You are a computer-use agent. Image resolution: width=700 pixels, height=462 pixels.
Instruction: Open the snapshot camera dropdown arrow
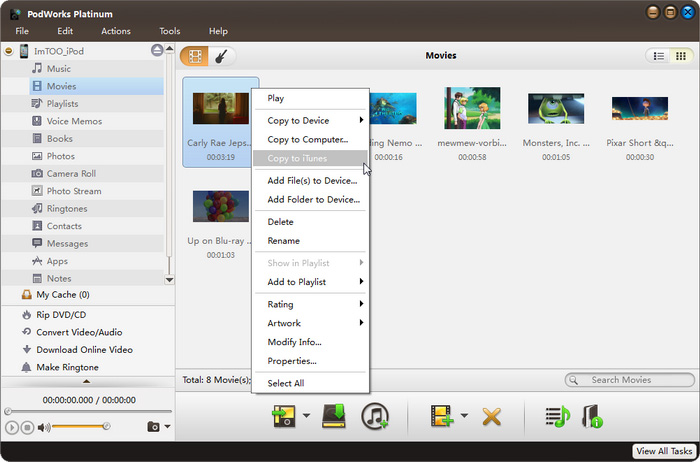(x=167, y=427)
